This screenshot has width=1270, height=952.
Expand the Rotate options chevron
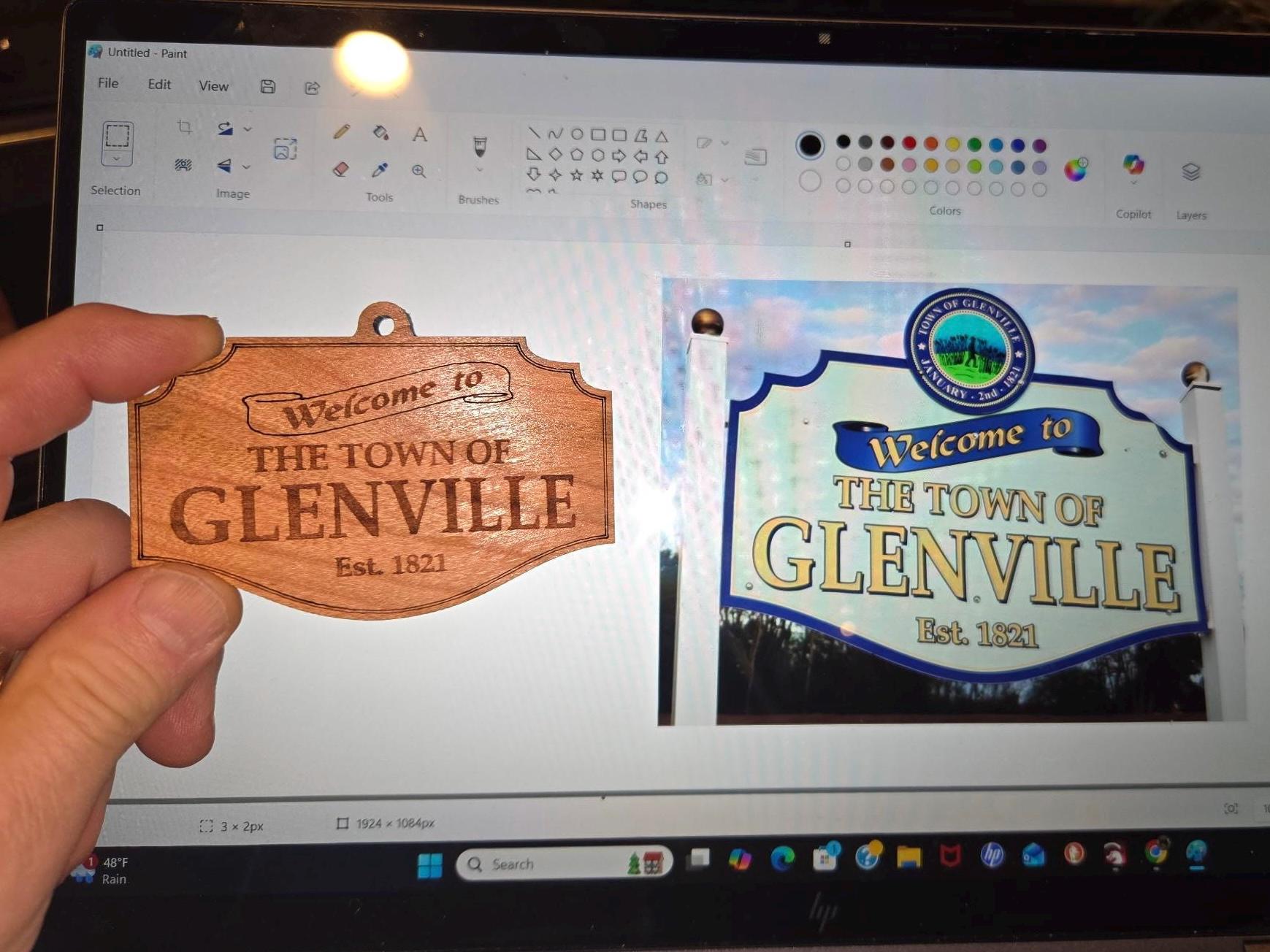248,129
